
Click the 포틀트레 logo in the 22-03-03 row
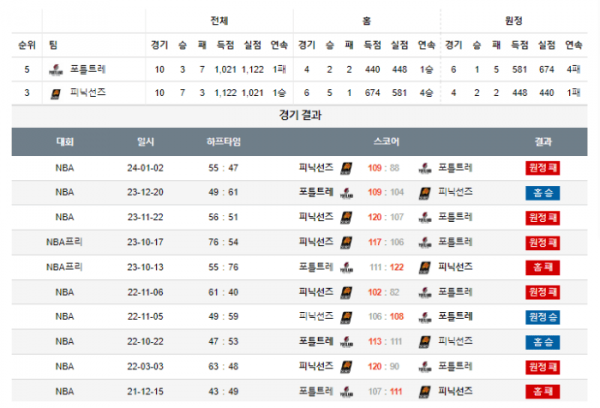[425, 367]
